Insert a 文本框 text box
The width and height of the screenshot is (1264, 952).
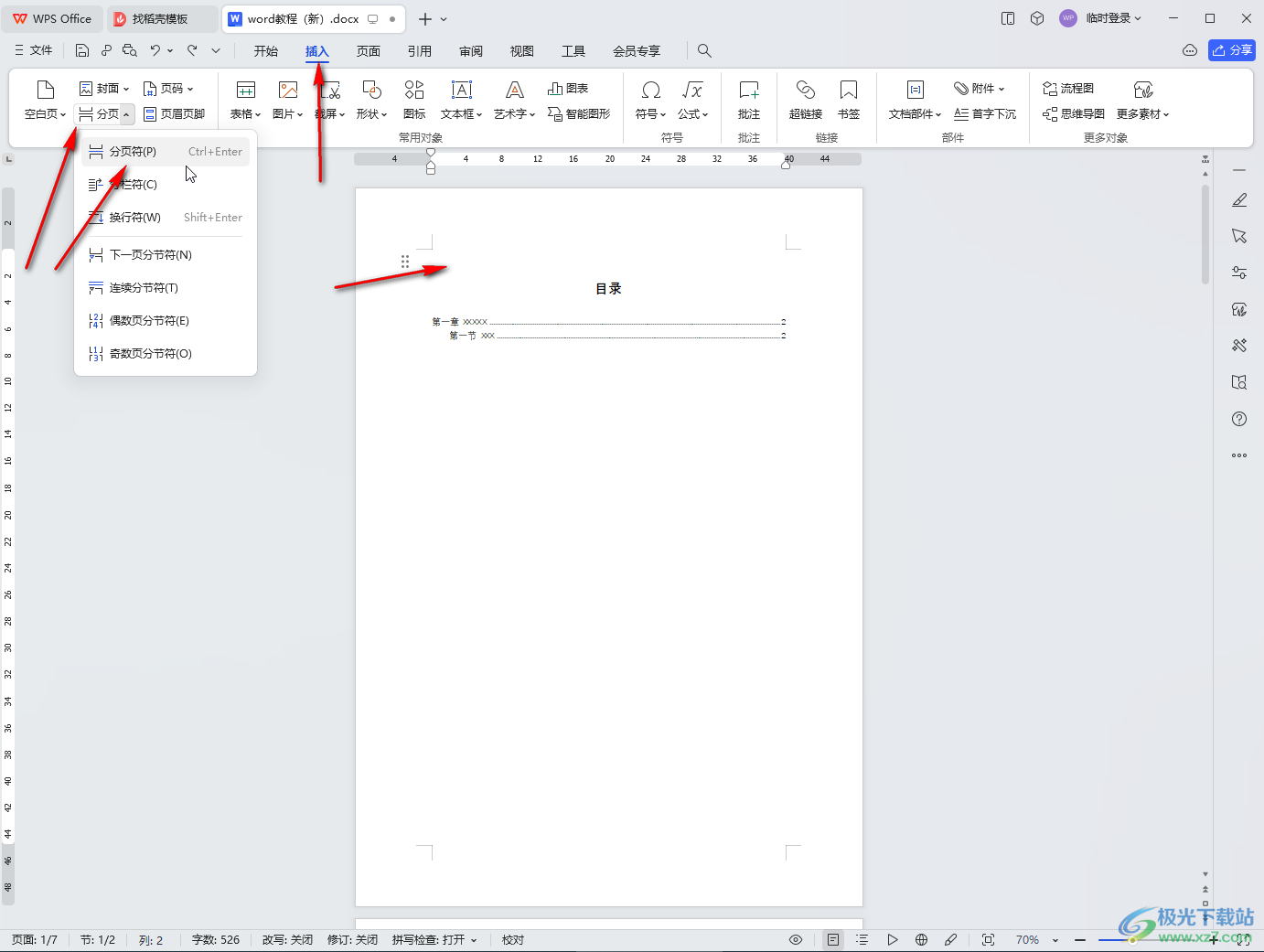pos(462,90)
